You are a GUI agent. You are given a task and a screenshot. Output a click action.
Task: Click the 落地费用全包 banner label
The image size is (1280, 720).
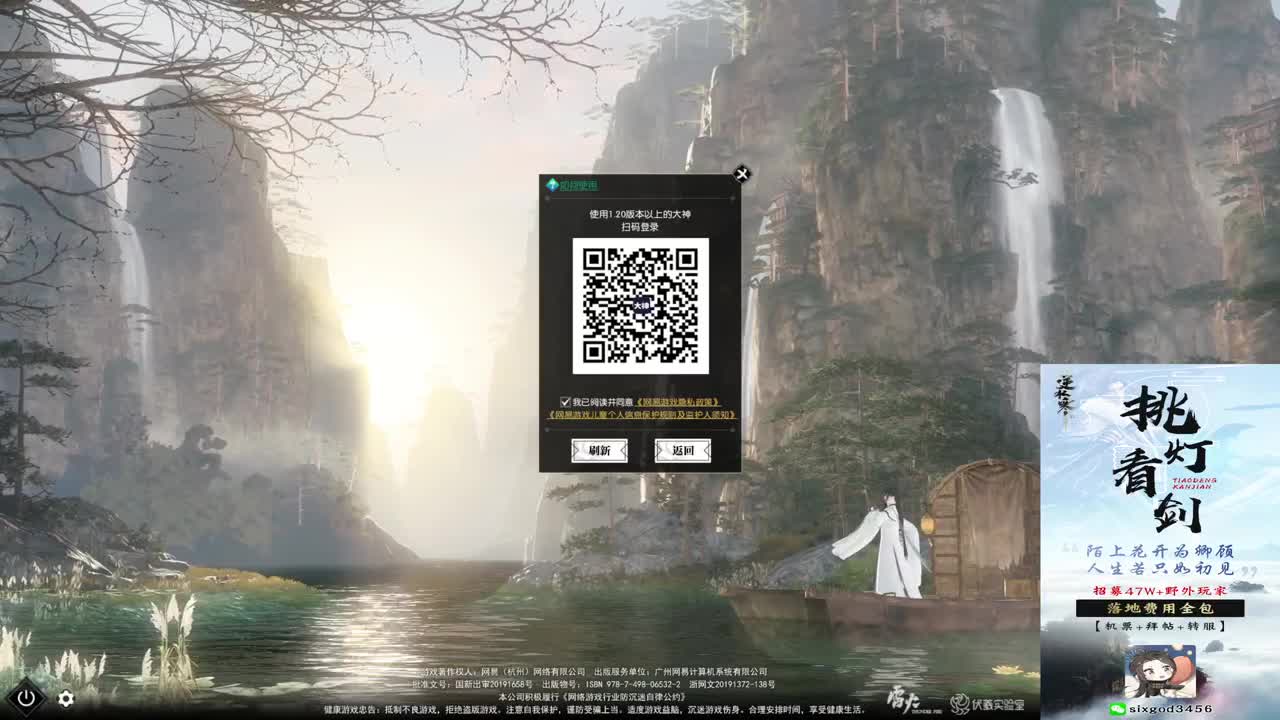[x=1160, y=608]
